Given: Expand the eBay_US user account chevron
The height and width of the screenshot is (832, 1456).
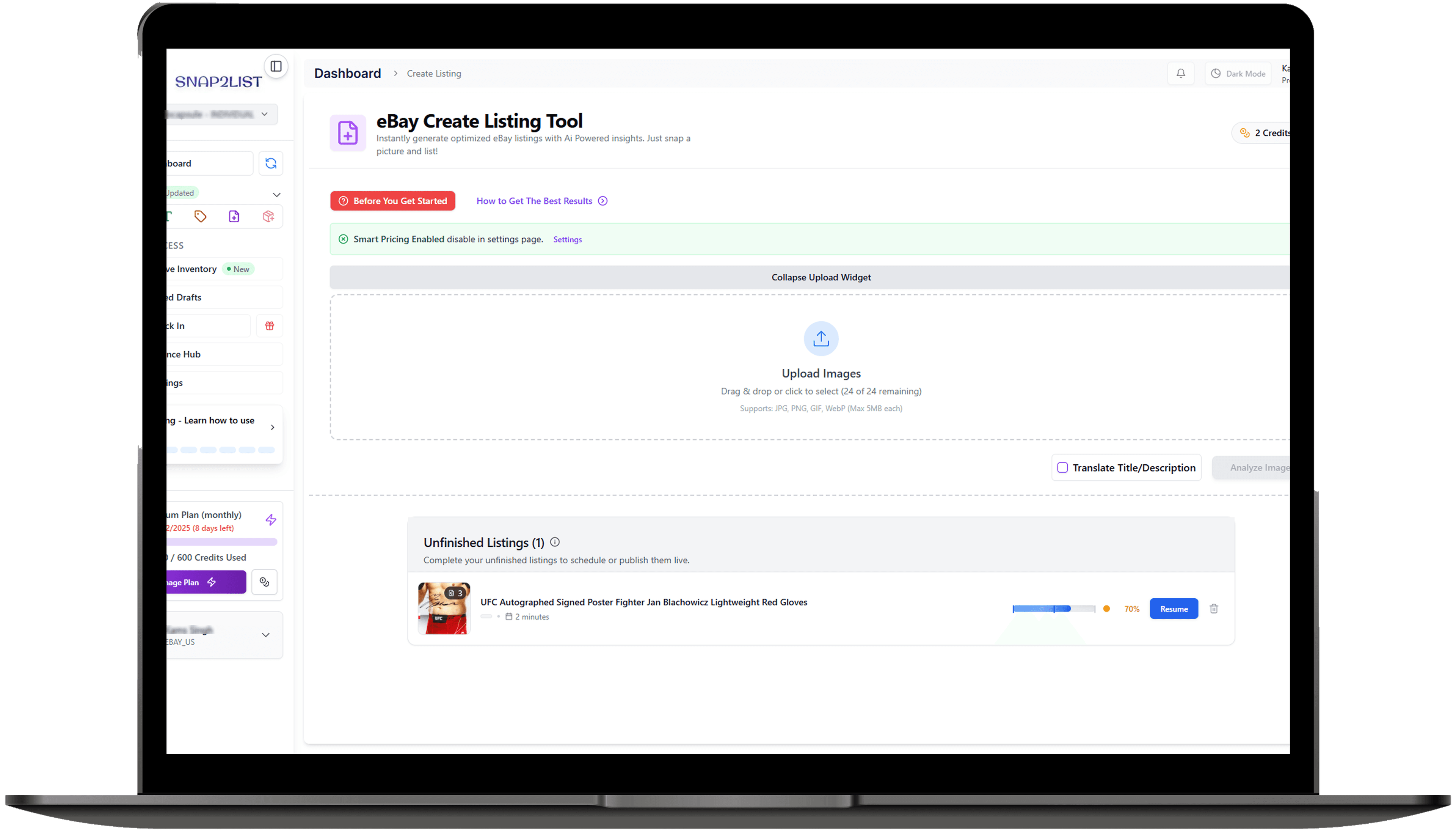Looking at the screenshot, I should tap(265, 635).
